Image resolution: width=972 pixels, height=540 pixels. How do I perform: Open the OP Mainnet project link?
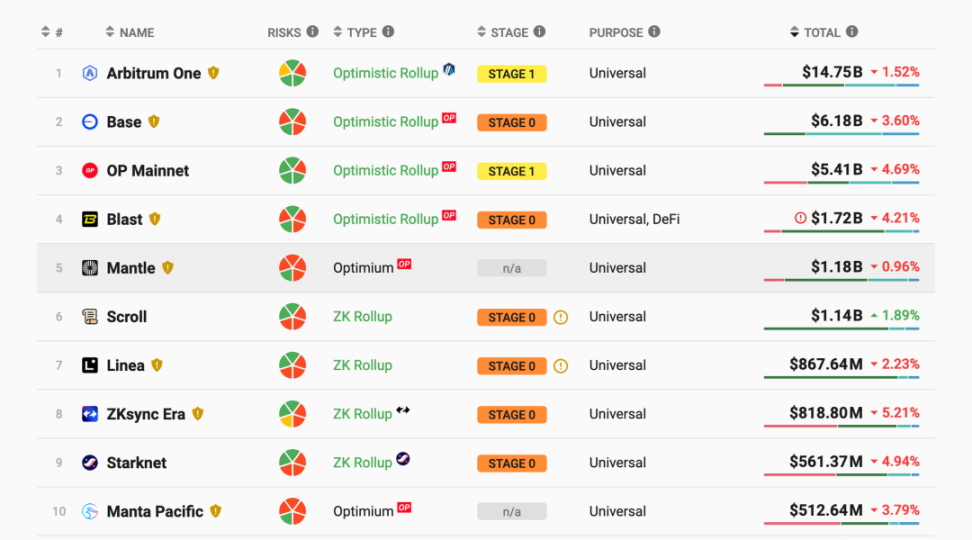click(x=147, y=171)
